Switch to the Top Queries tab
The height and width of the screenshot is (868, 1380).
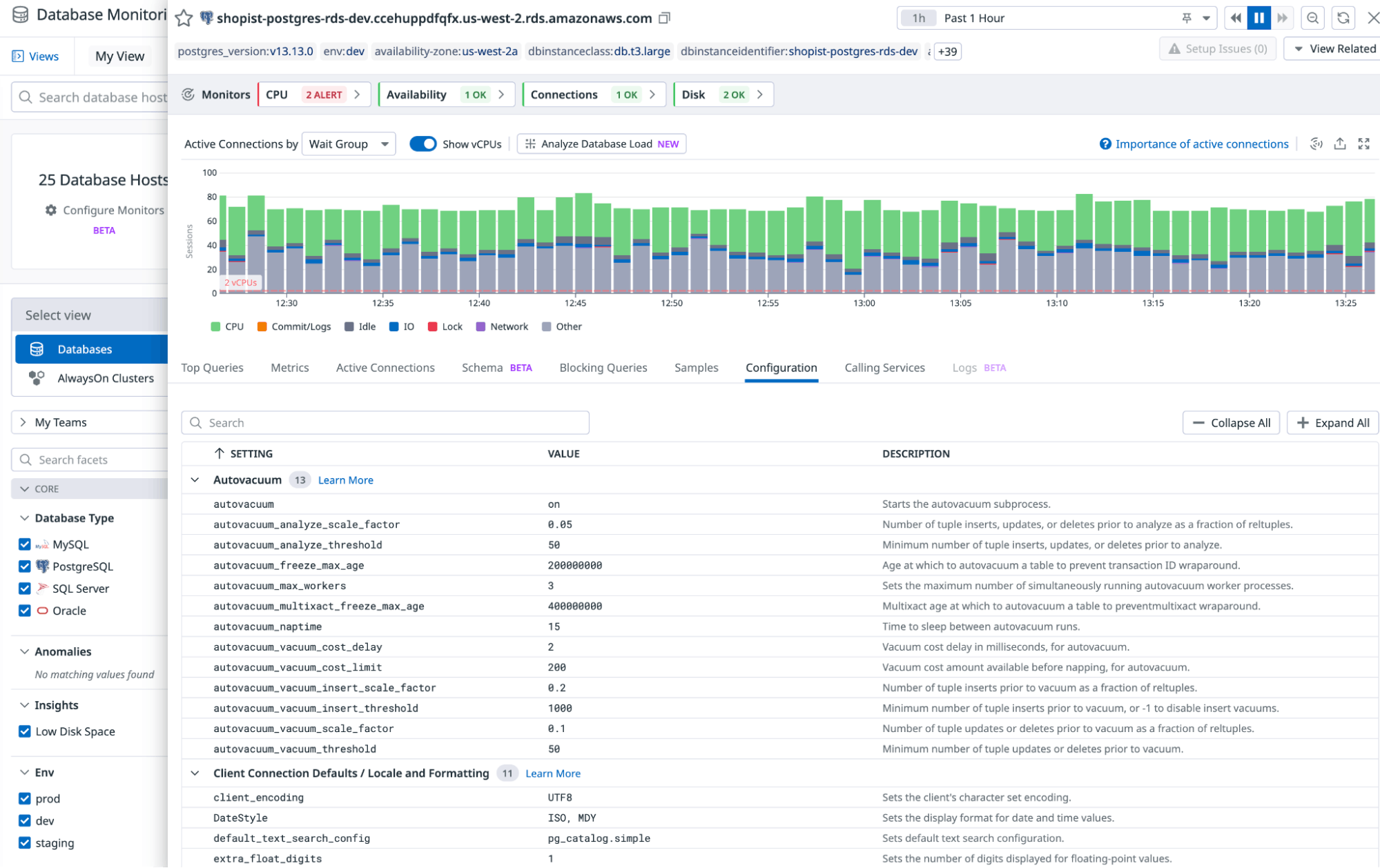[x=212, y=367]
